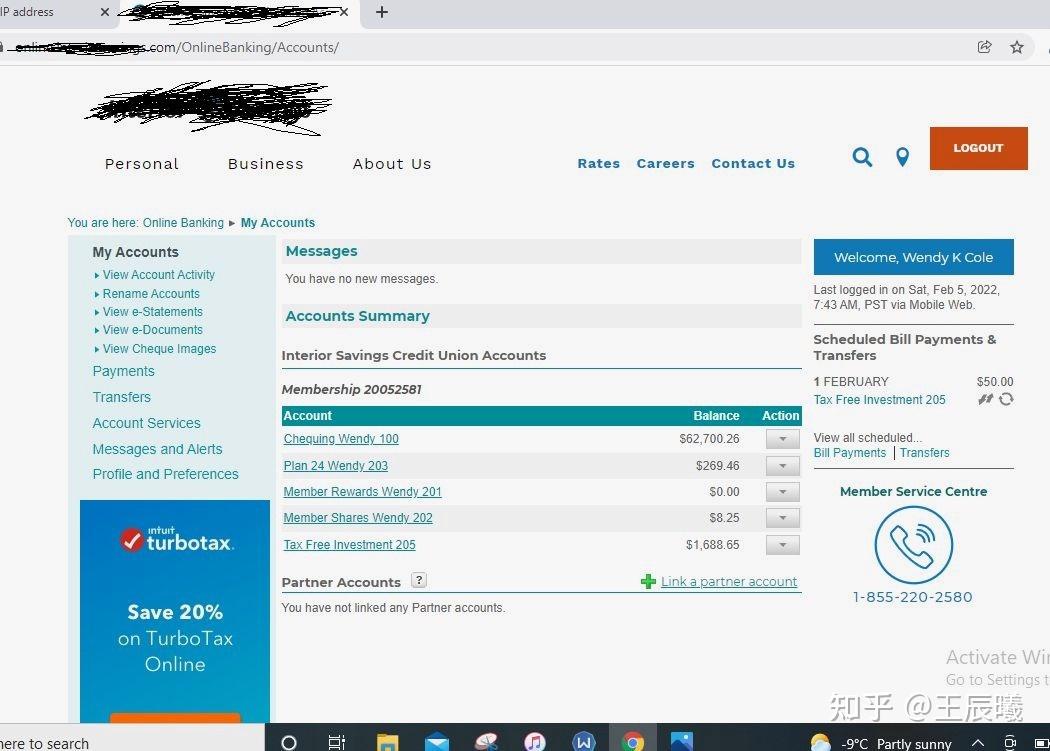Open action dropdown for Plan 24 Wendy 203
The width and height of the screenshot is (1050, 751).
click(x=782, y=466)
